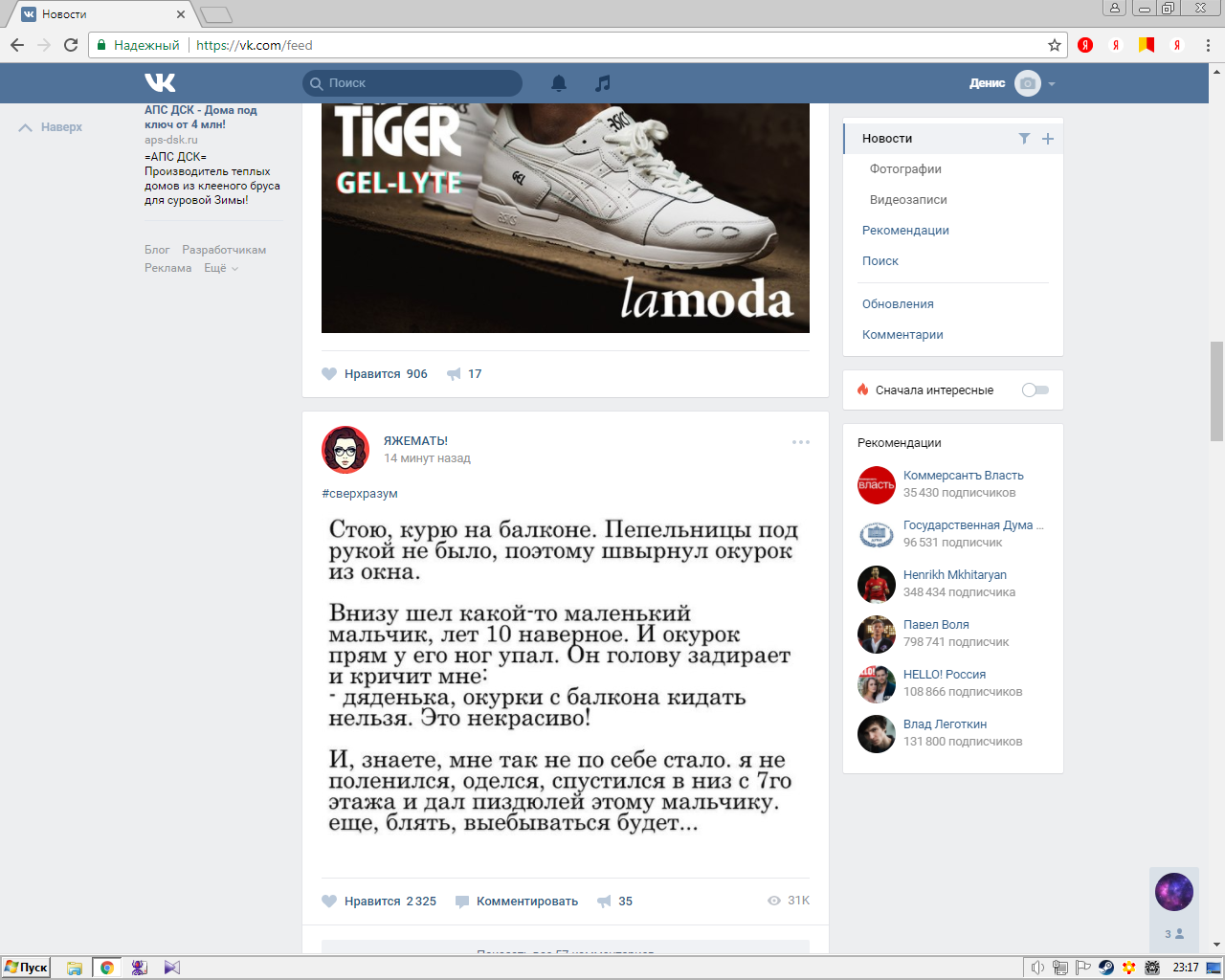Toggle Сначала интересные switch
Image resolution: width=1225 pixels, height=980 pixels.
tap(1036, 390)
